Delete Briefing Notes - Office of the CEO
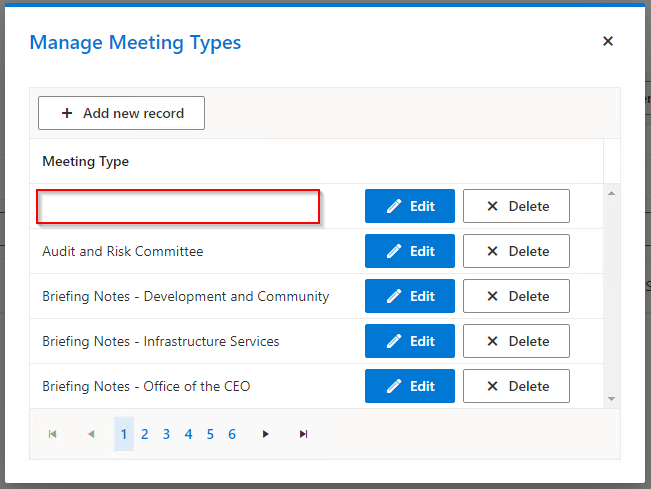The image size is (651, 489). click(516, 386)
